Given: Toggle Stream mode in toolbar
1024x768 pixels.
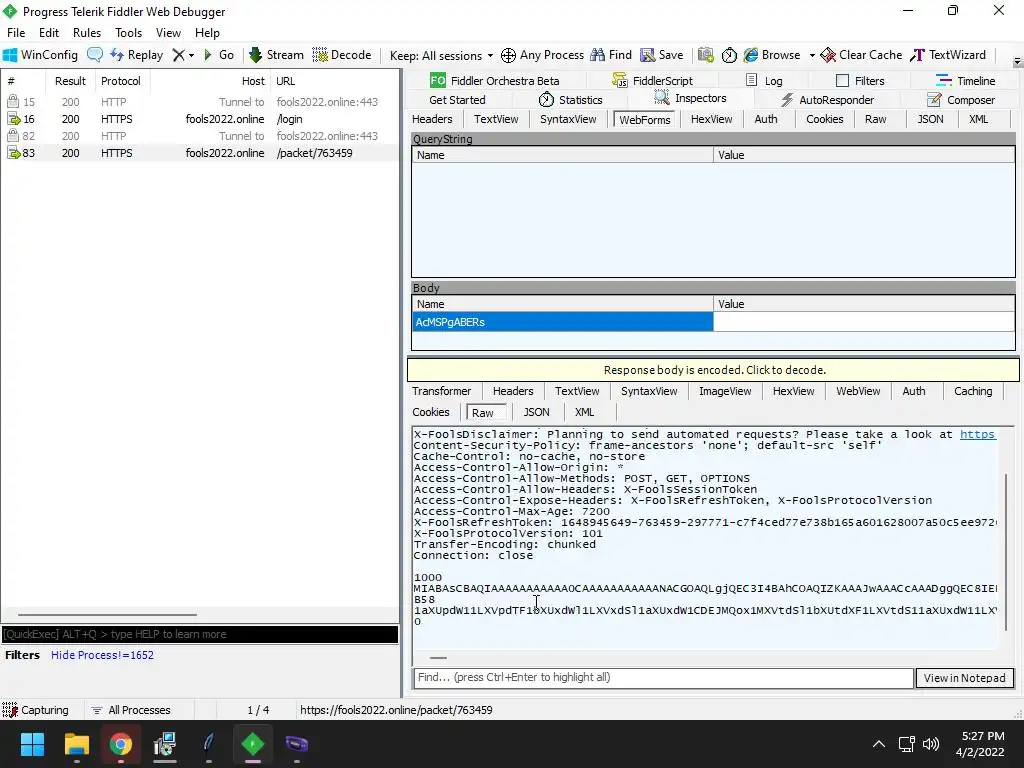Looking at the screenshot, I should [276, 55].
